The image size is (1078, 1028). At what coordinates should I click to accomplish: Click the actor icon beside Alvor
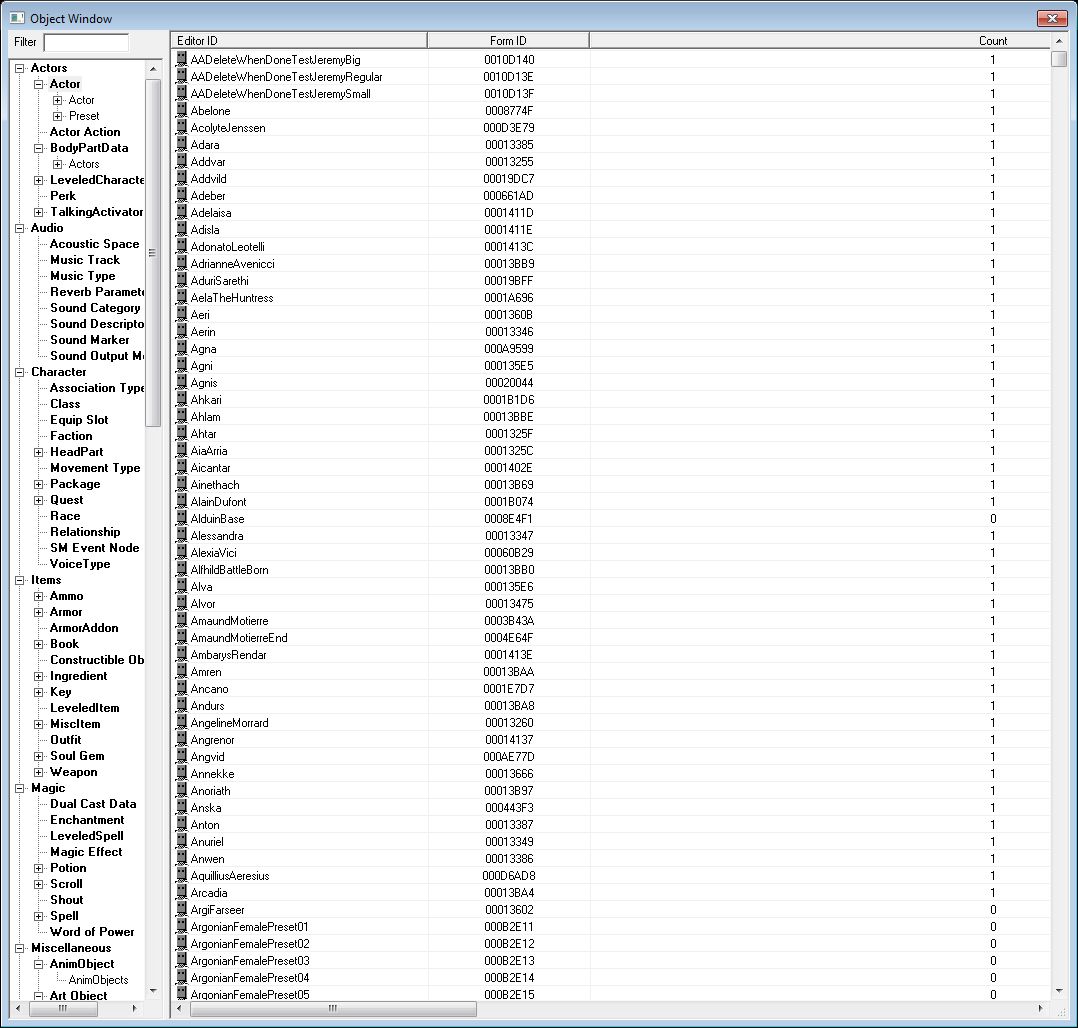182,603
